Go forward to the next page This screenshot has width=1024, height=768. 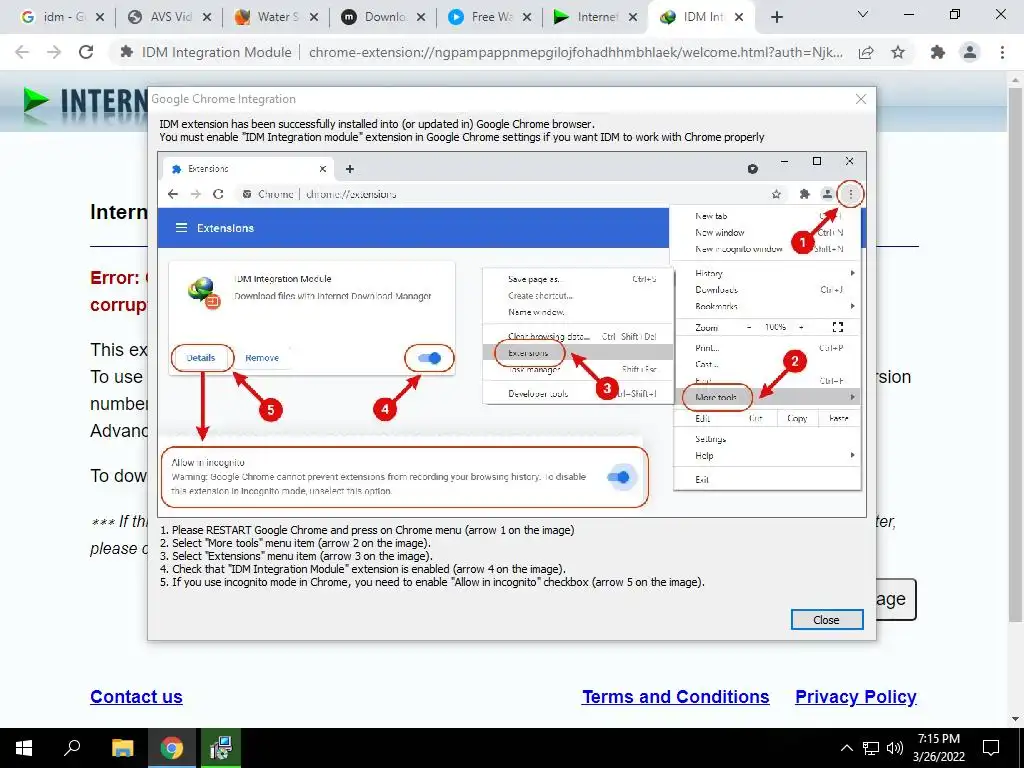tap(54, 52)
